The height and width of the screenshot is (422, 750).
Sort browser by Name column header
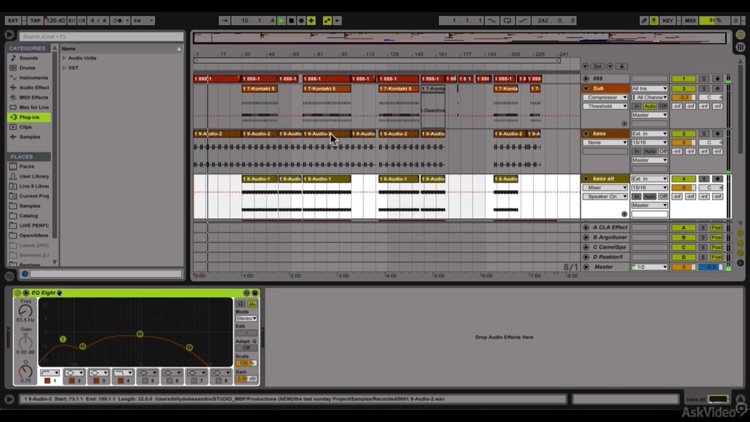[x=122, y=48]
